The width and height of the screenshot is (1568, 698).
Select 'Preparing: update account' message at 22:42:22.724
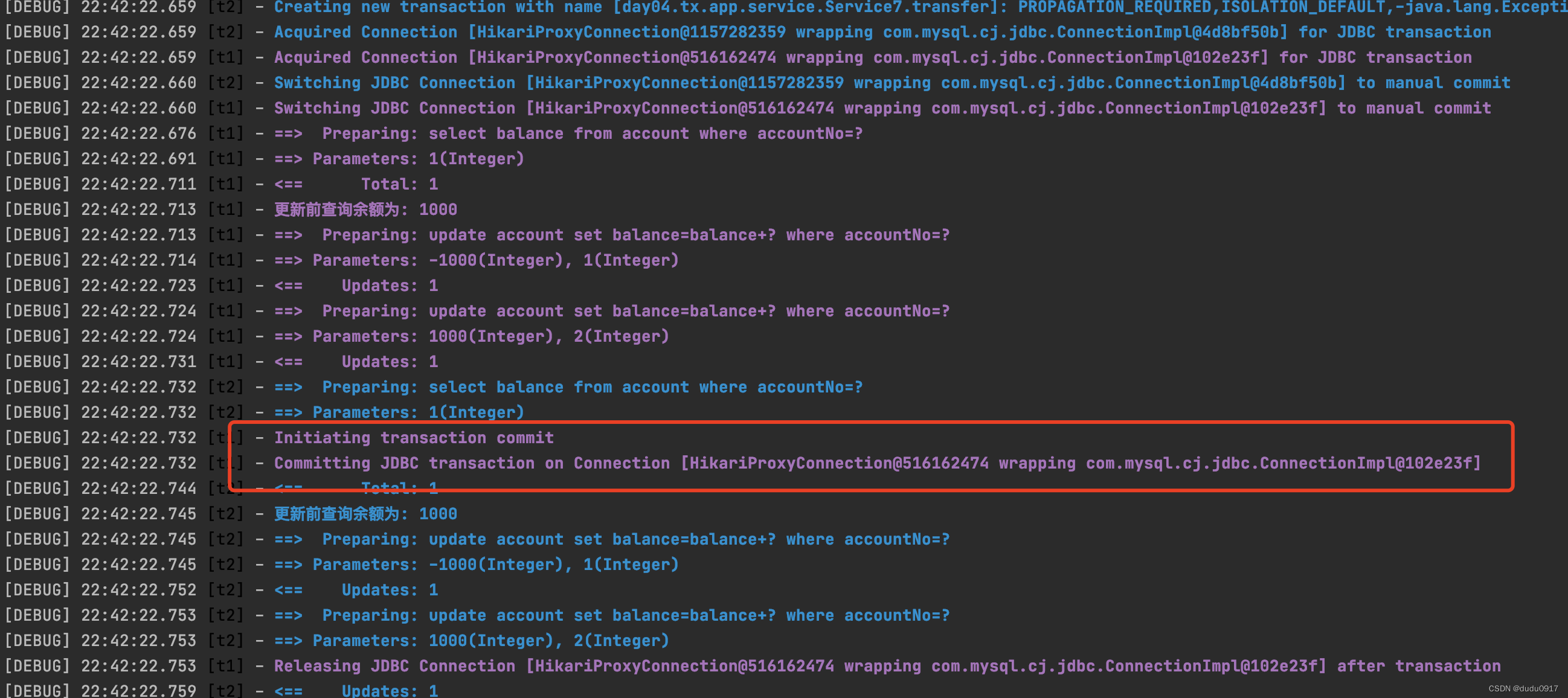(612, 312)
